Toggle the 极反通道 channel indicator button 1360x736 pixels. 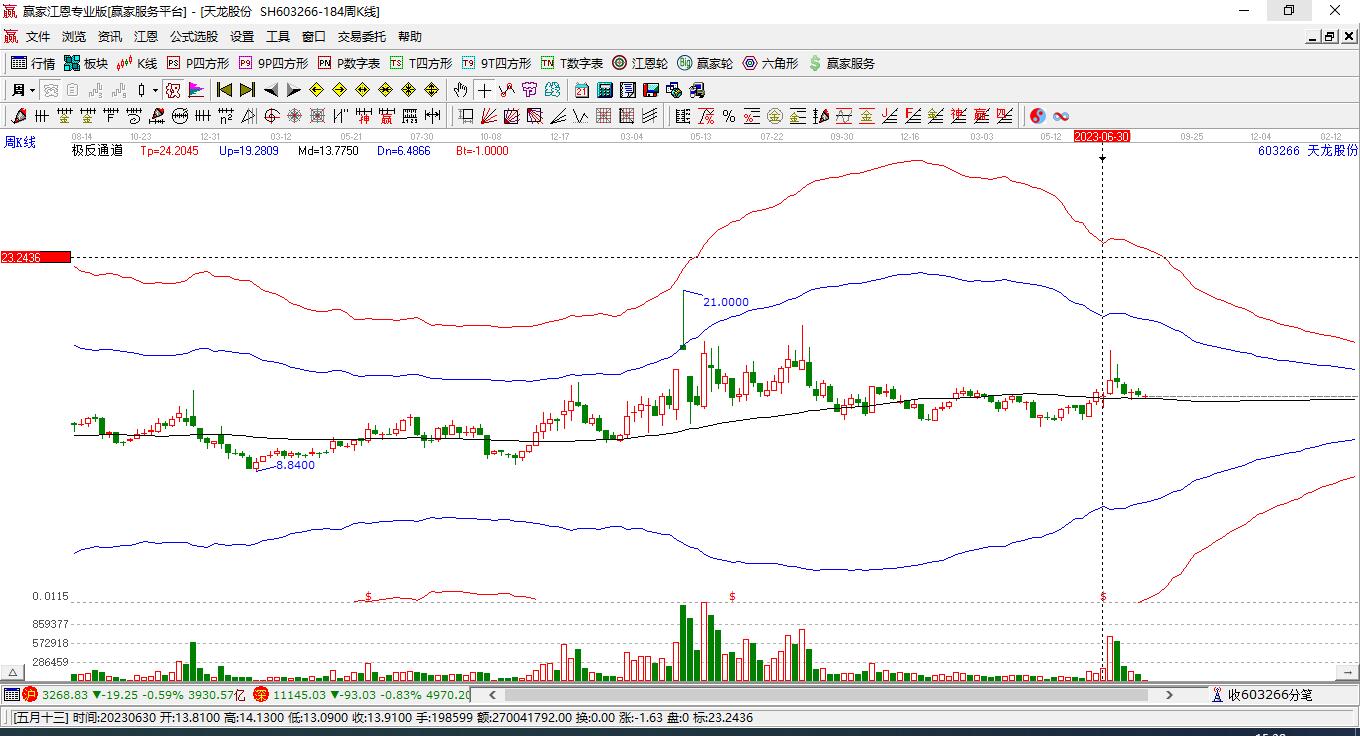[x=173, y=90]
